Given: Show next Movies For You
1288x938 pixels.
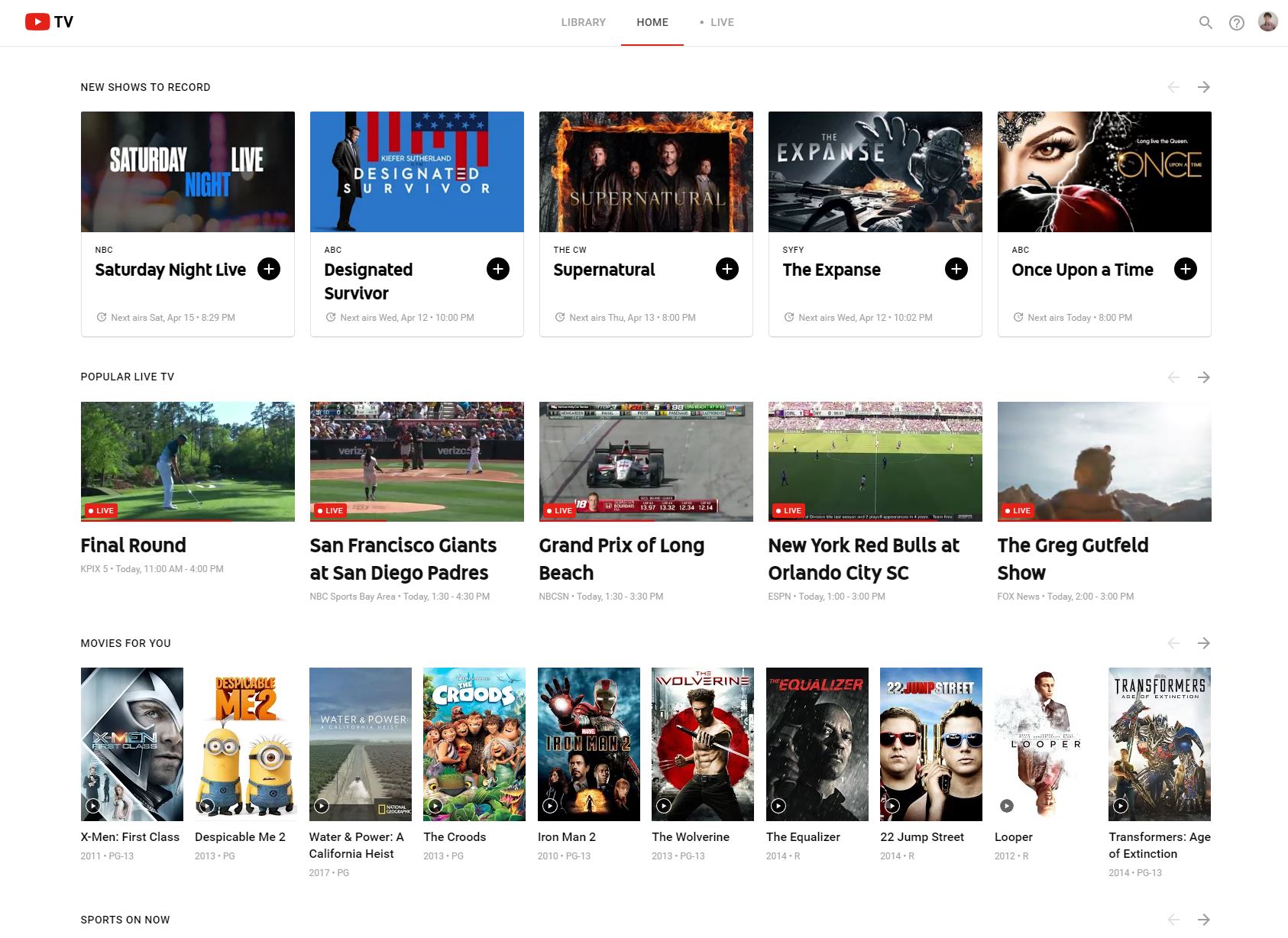Looking at the screenshot, I should [1204, 643].
